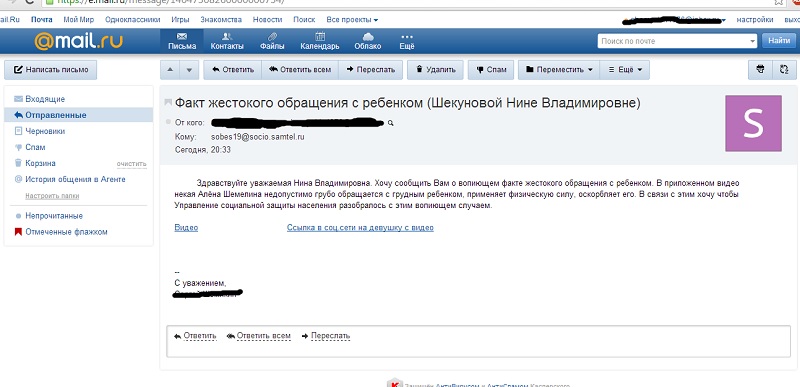Image resolution: width=800 pixels, height=387 pixels.
Task: Click the search icon beside sender address
Action: (391, 123)
